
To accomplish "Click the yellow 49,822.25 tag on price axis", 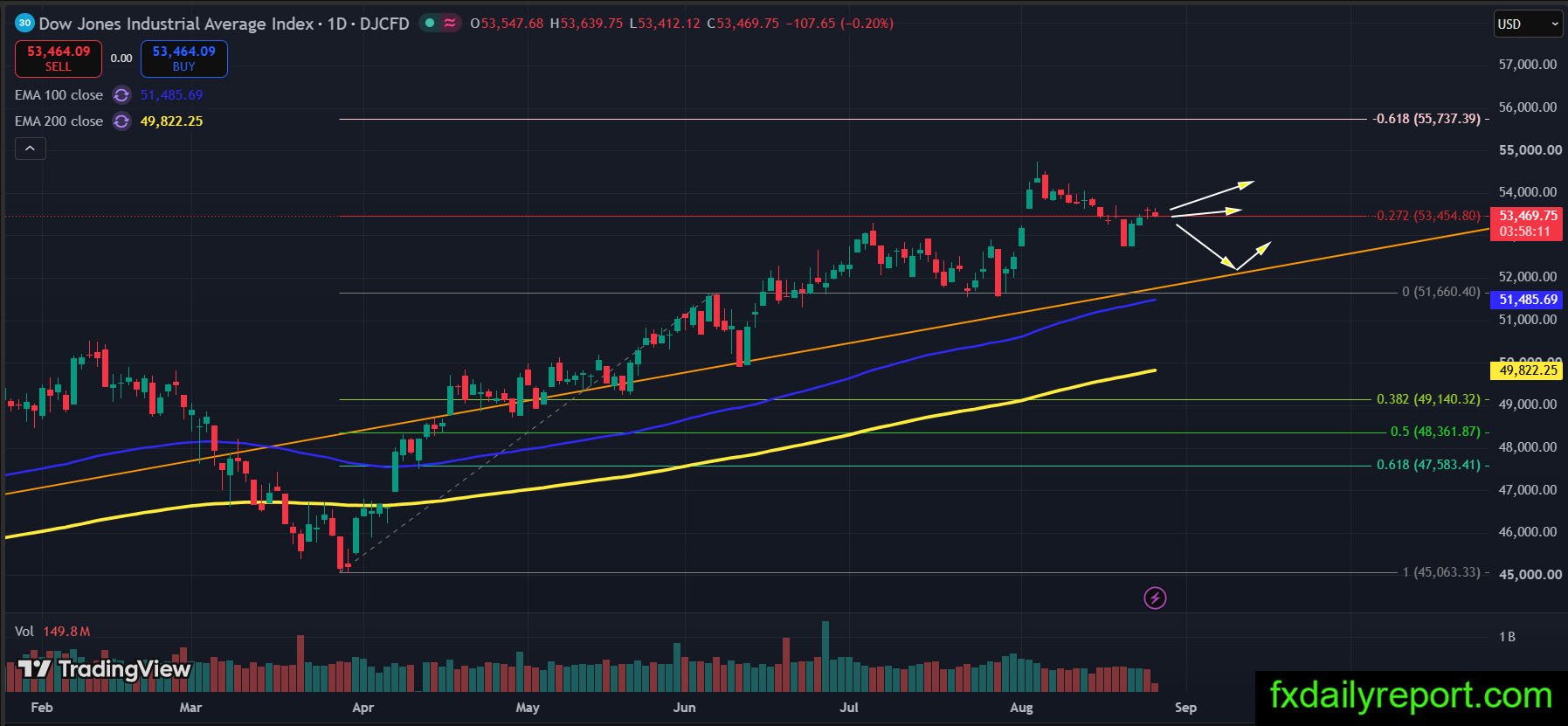I will point(1528,370).
